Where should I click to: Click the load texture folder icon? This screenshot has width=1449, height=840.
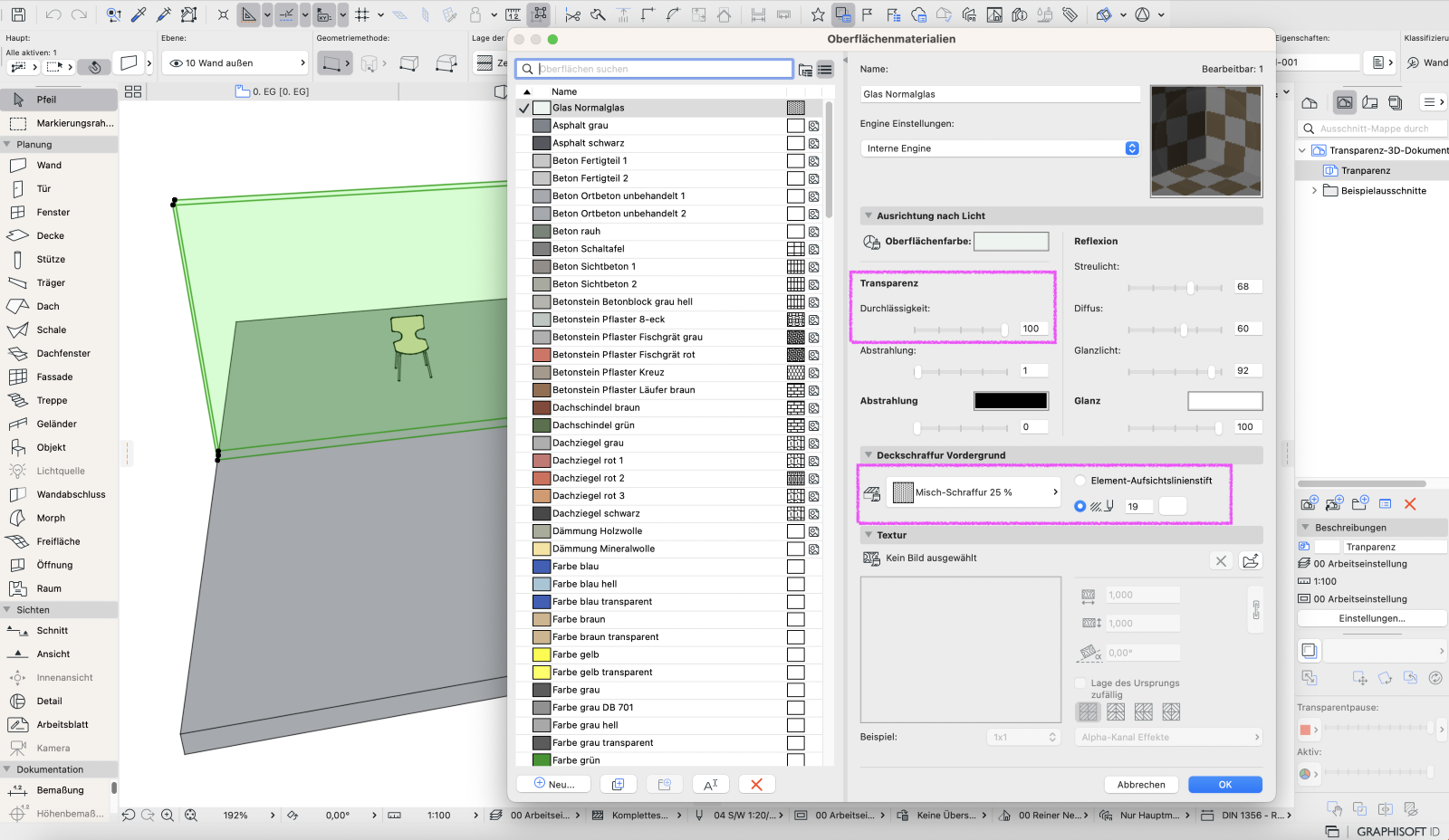tap(1251, 561)
